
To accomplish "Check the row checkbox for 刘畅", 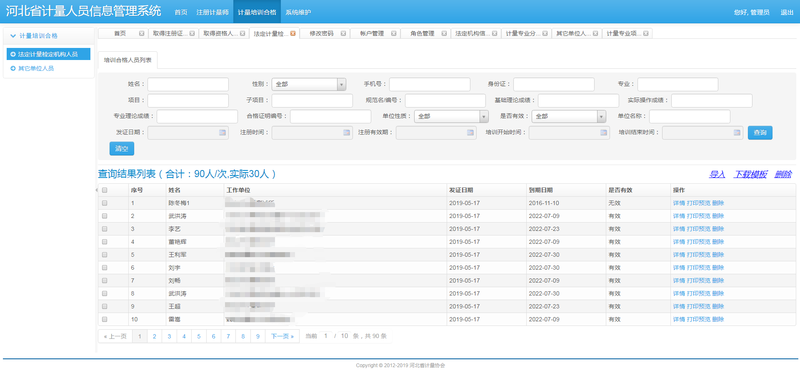I will (x=105, y=281).
